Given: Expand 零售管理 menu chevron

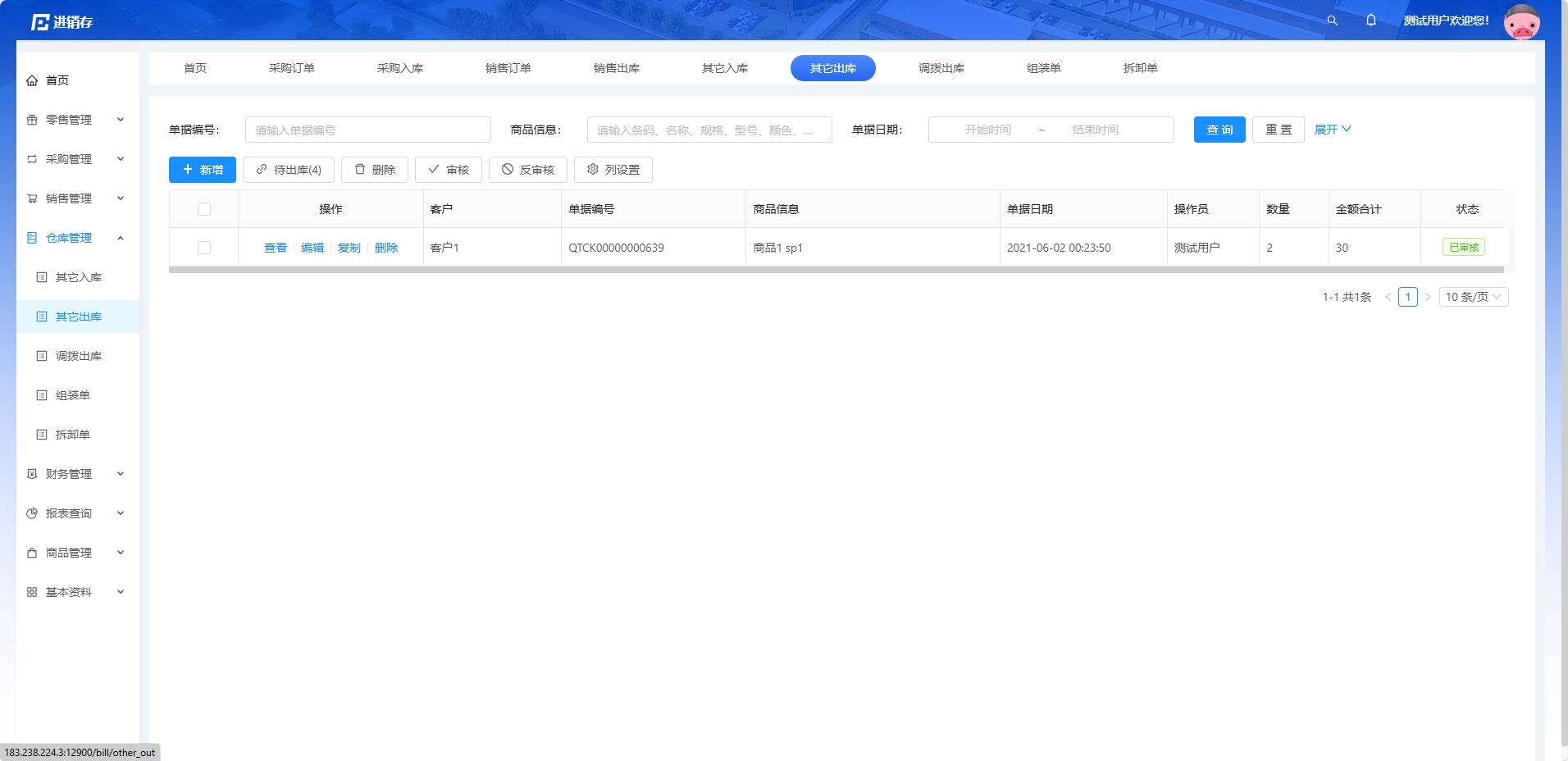Looking at the screenshot, I should (121, 120).
